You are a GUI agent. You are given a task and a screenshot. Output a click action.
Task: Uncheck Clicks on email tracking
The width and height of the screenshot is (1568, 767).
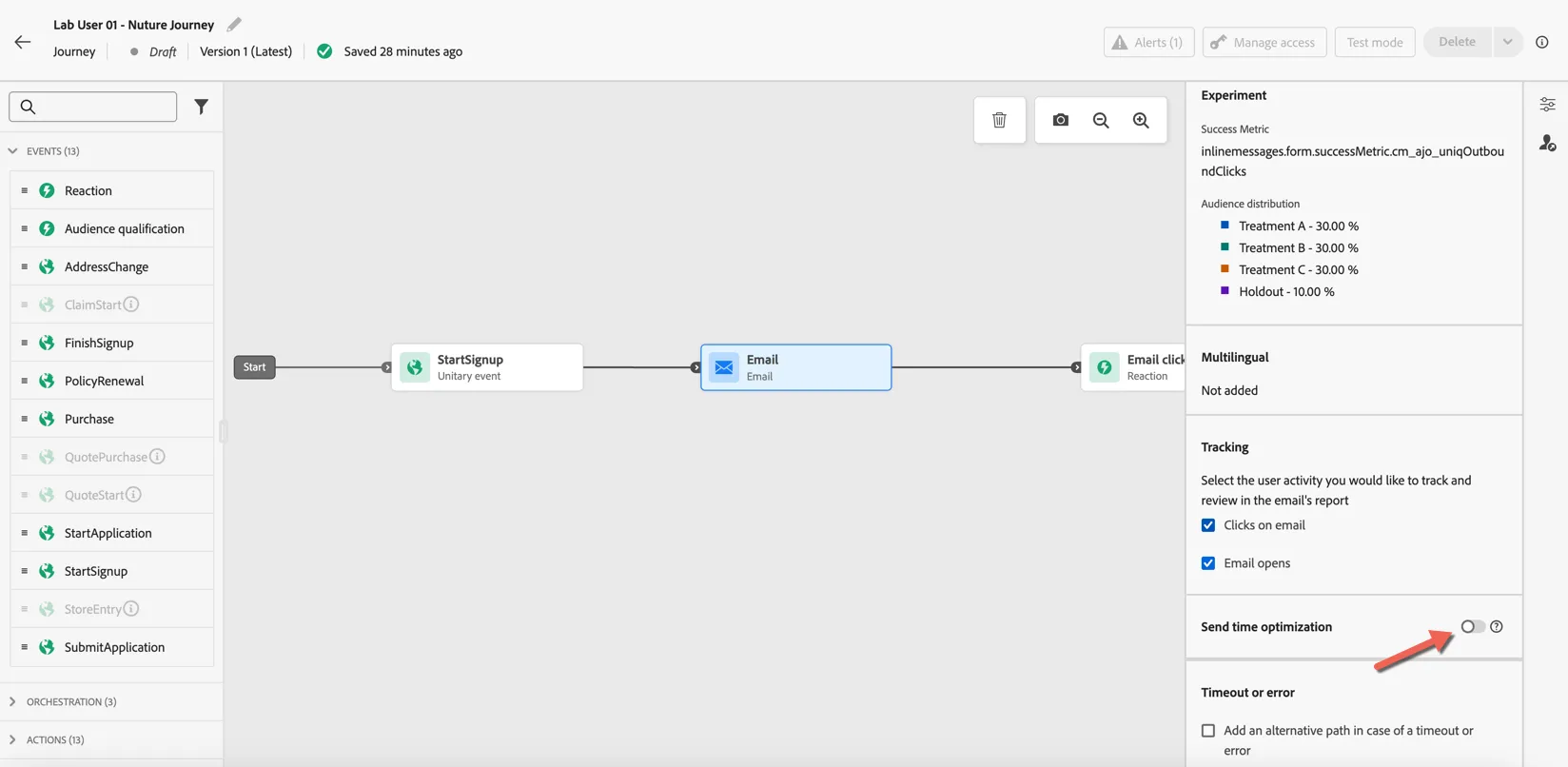click(x=1208, y=525)
